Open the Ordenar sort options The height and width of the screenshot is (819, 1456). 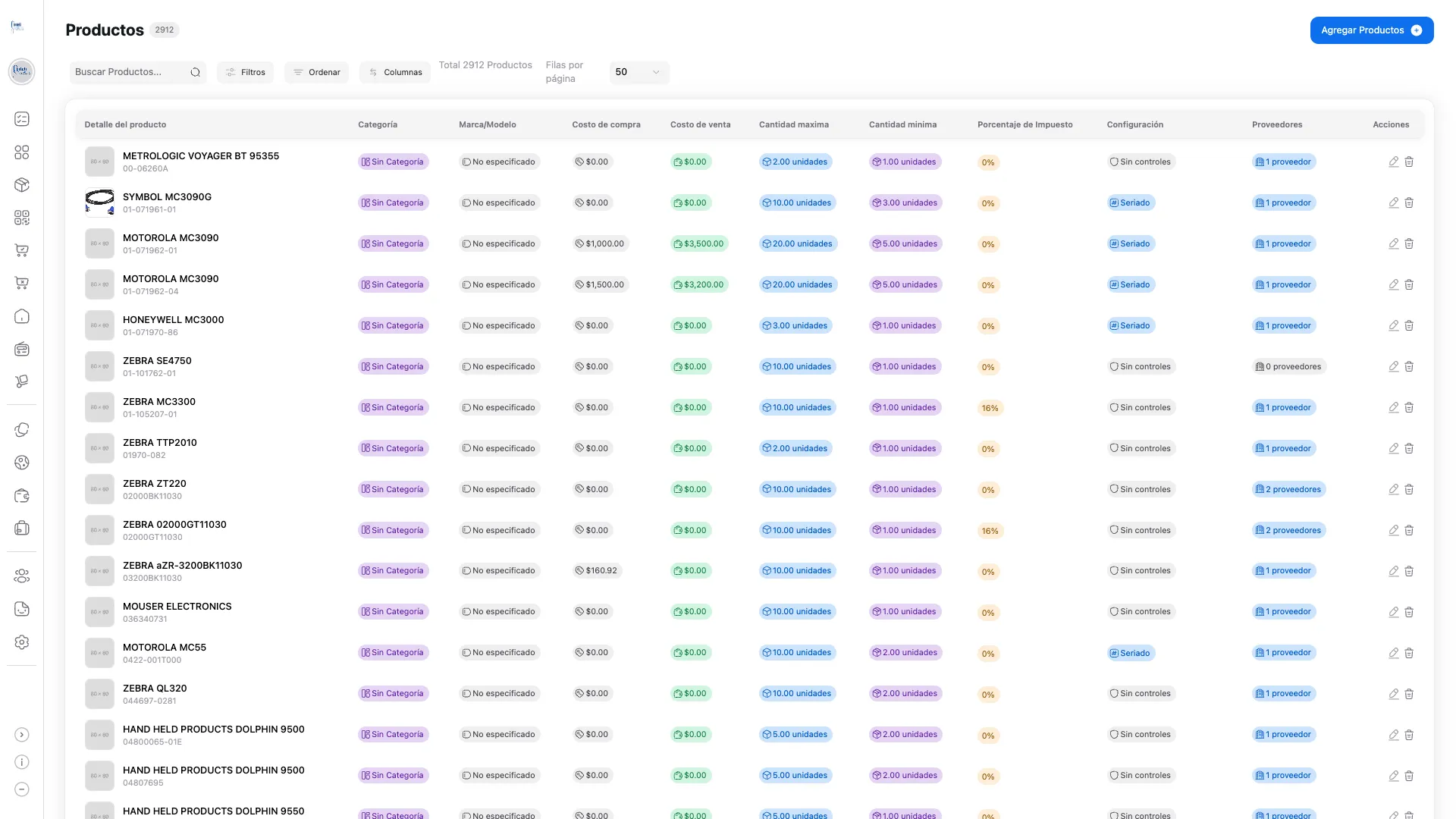pos(316,72)
